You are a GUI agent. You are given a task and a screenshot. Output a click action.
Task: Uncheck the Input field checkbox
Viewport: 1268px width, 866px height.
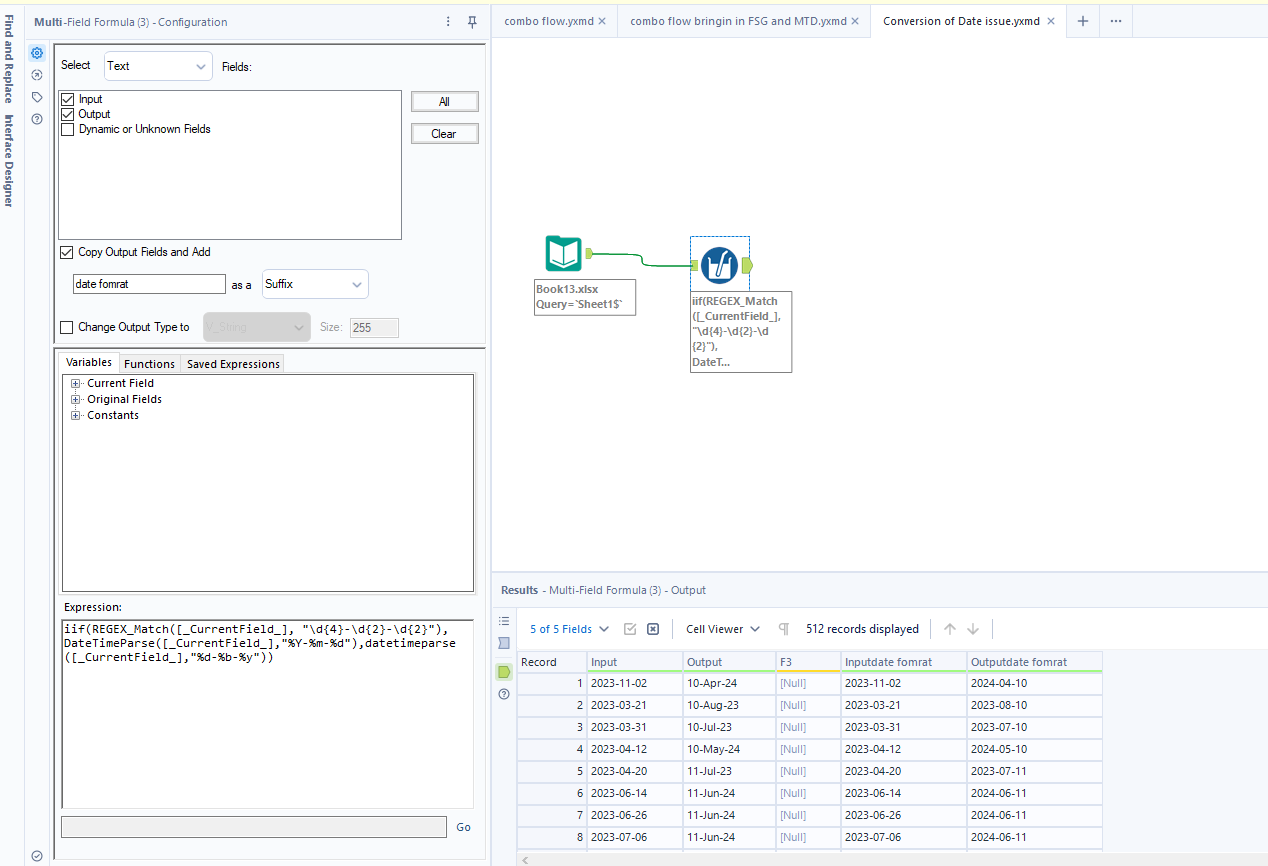pos(68,99)
